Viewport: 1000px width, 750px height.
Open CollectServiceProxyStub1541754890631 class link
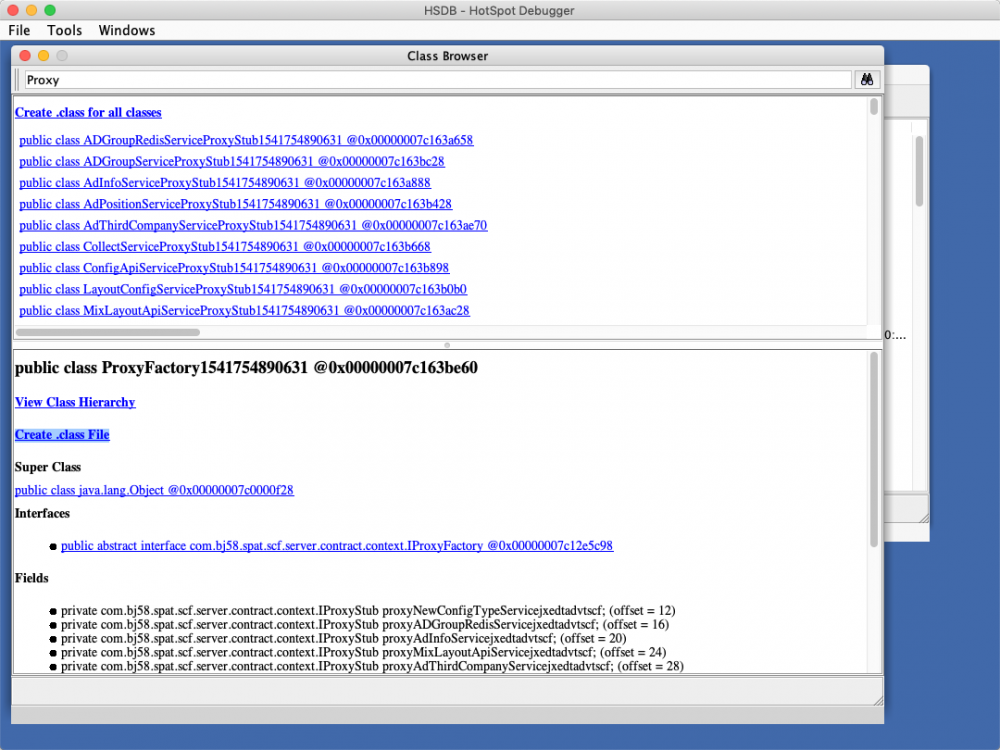click(224, 246)
